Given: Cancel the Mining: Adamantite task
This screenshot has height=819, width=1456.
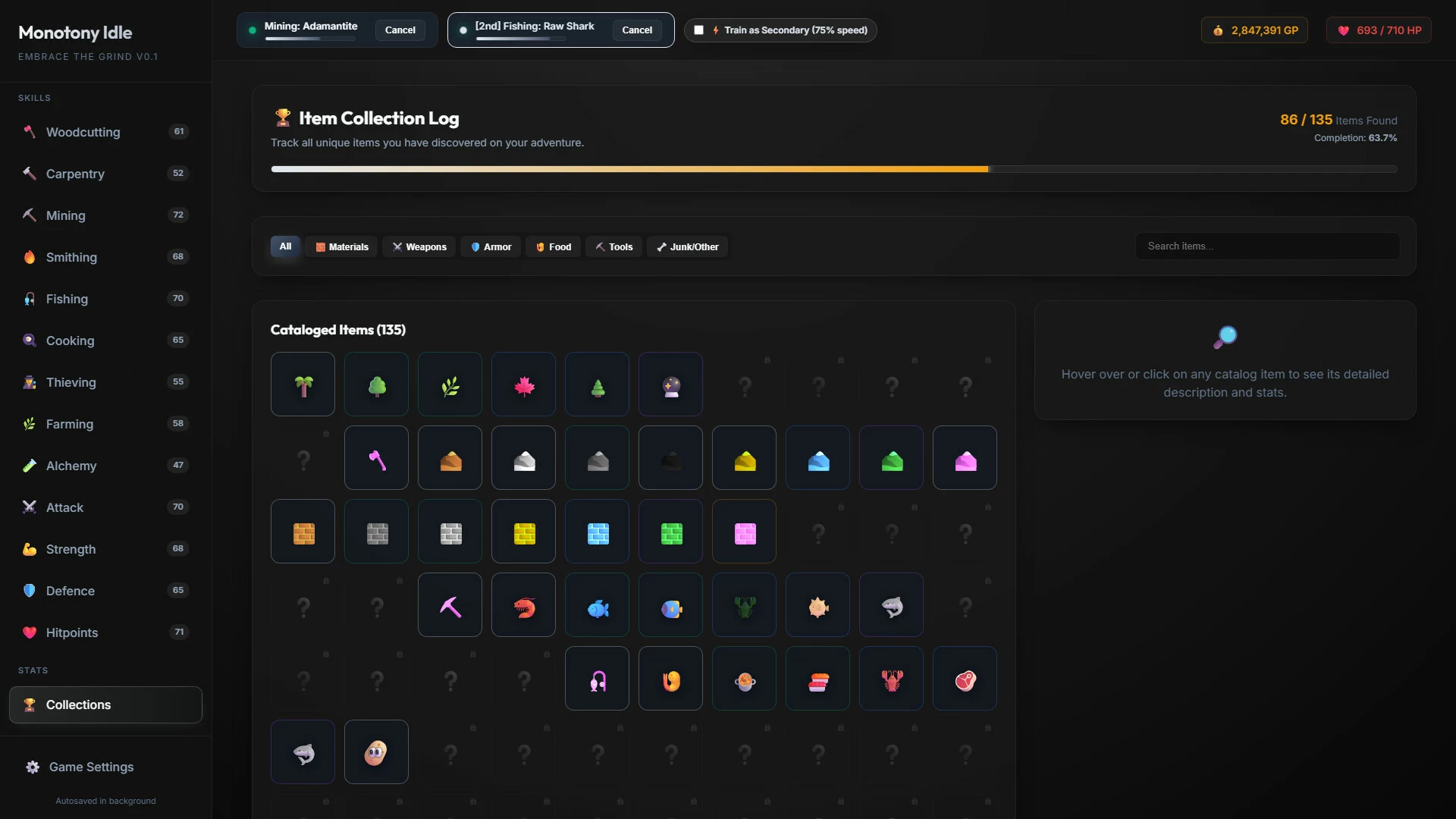Looking at the screenshot, I should pos(400,30).
